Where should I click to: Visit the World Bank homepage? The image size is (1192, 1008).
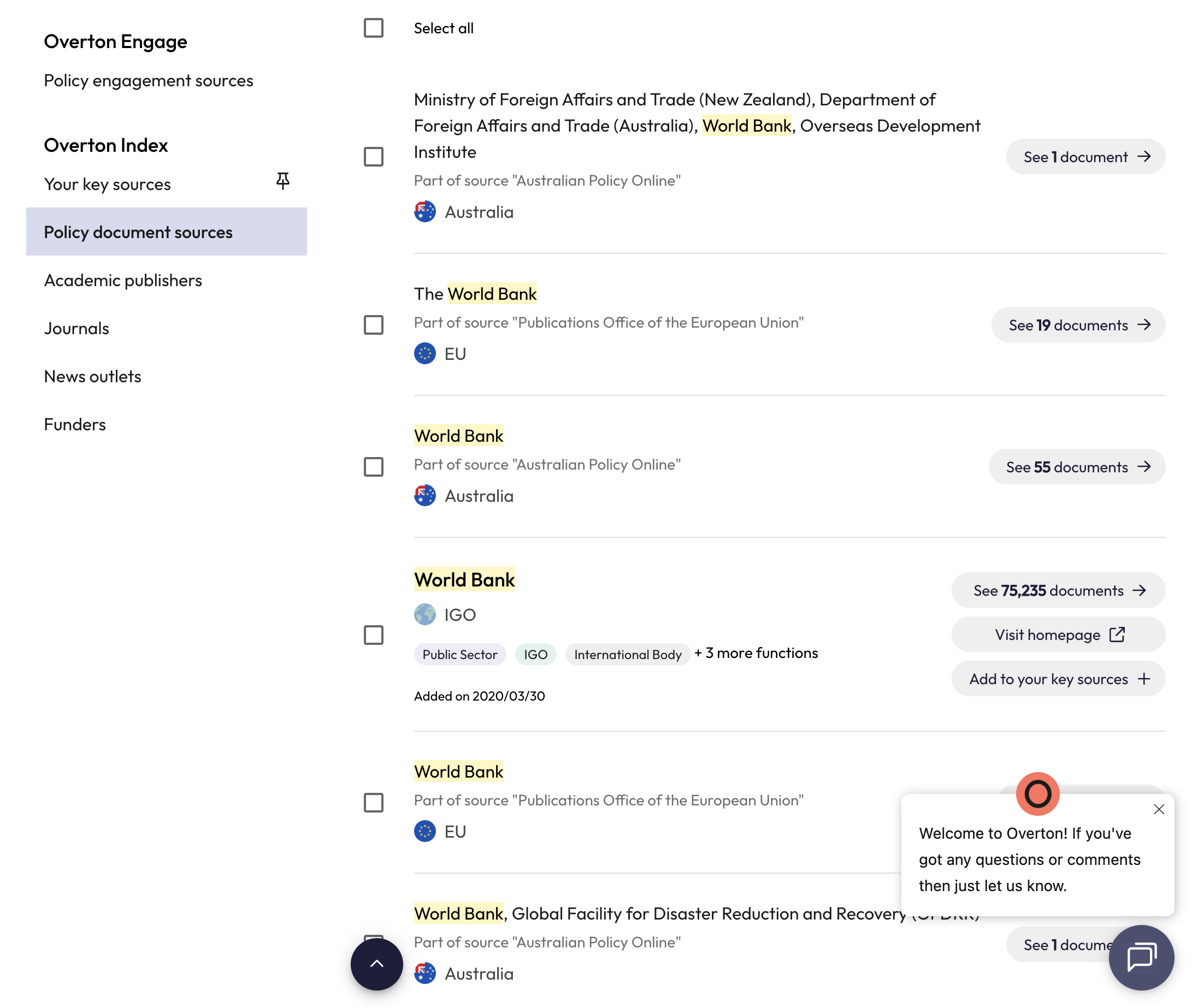tap(1058, 635)
